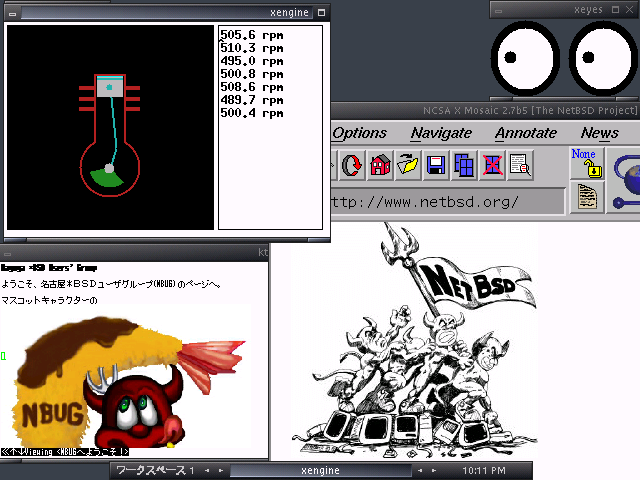
Task: Click the Viewing NBUG status line
Action: click(x=65, y=451)
